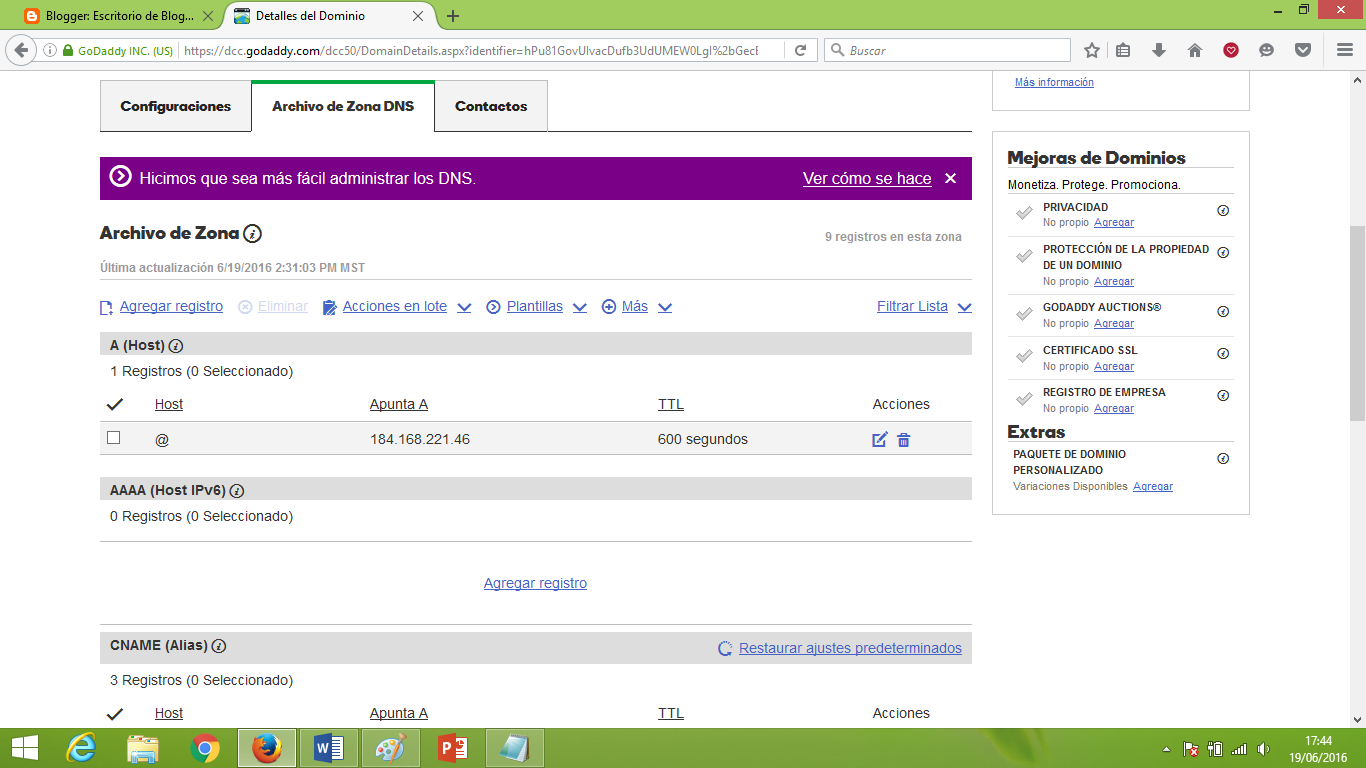Reload the page with refresh icon
The width and height of the screenshot is (1366, 768).
(x=801, y=50)
